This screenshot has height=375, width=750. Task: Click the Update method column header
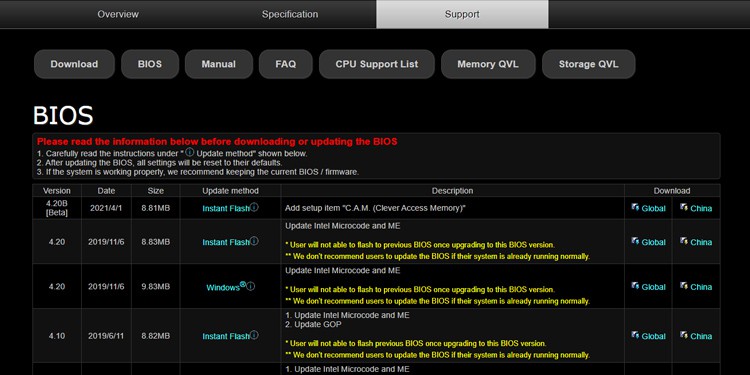click(230, 191)
